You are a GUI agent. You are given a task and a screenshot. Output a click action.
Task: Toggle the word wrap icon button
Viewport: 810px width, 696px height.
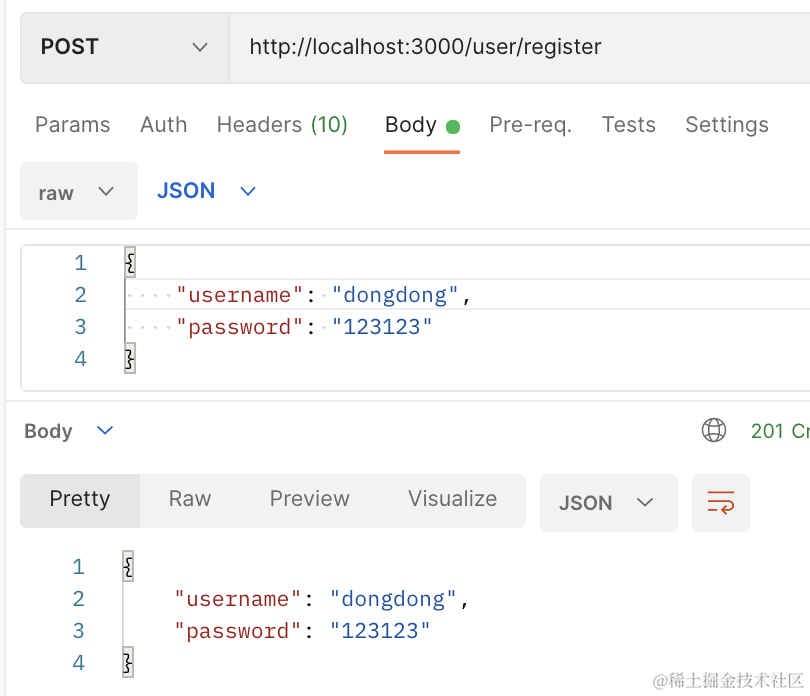click(x=720, y=502)
